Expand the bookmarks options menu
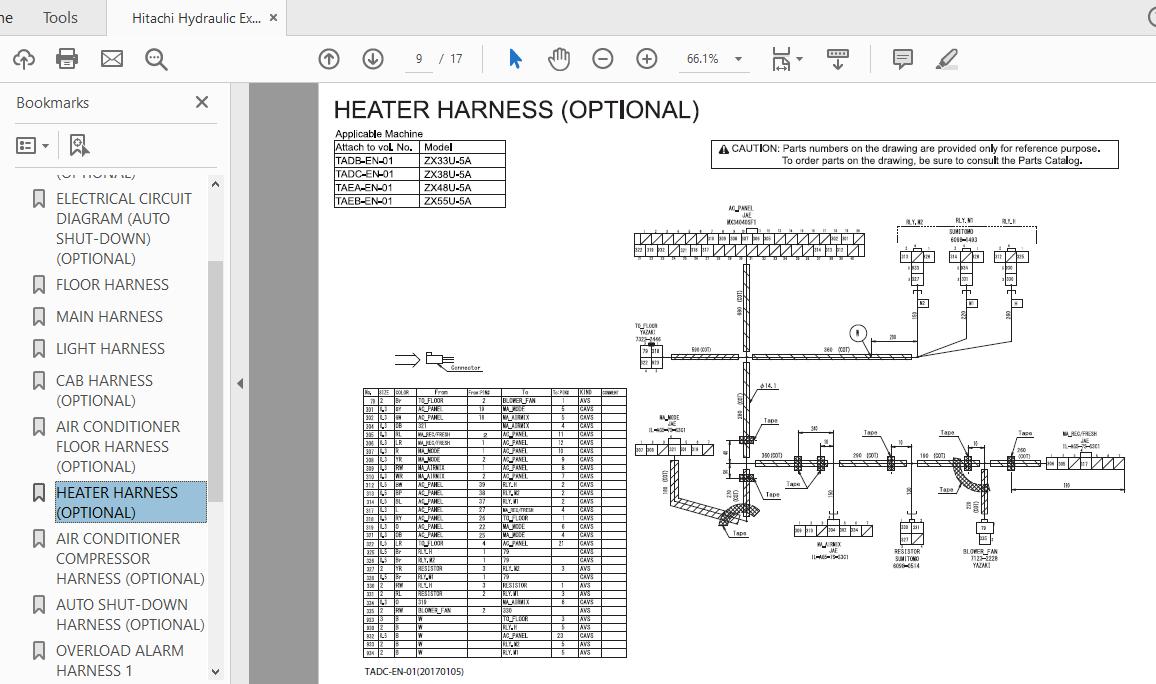Screen dimensions: 1156x684 click(33, 145)
